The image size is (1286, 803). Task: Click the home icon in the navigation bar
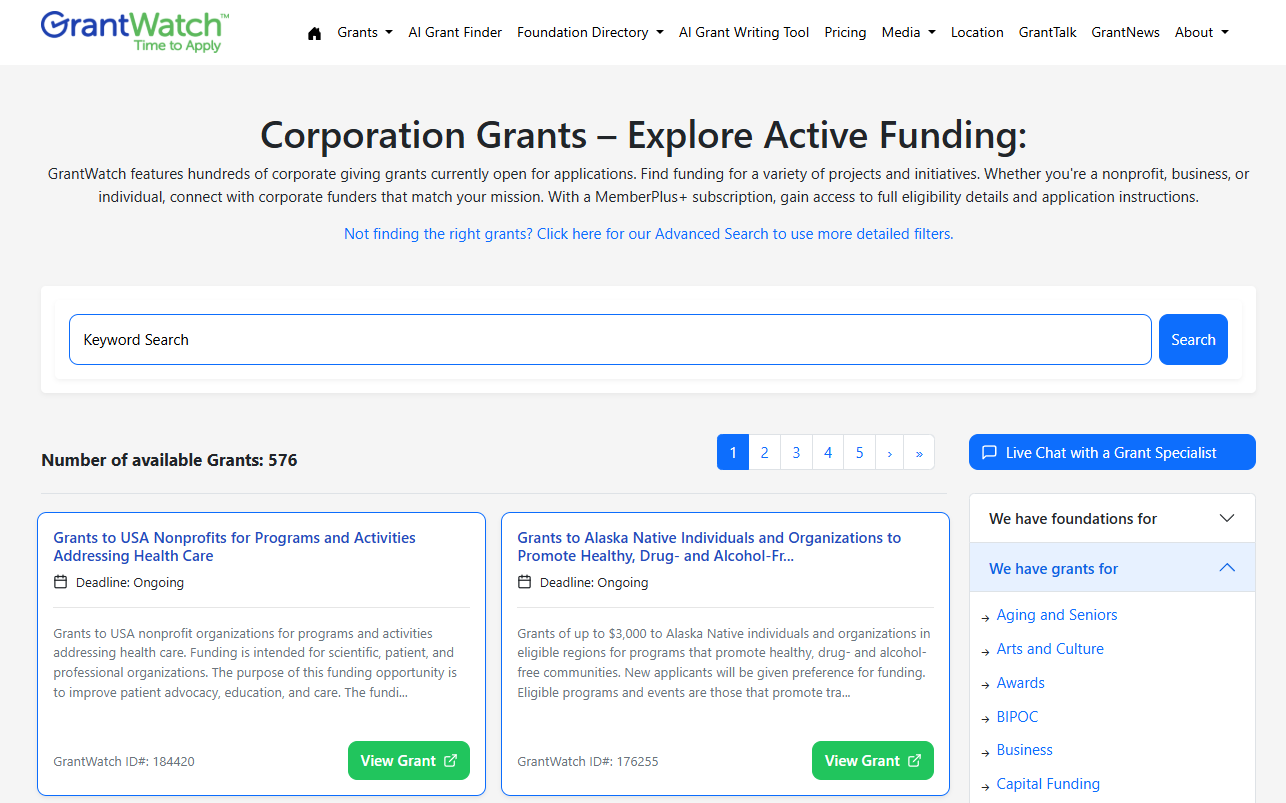(314, 32)
